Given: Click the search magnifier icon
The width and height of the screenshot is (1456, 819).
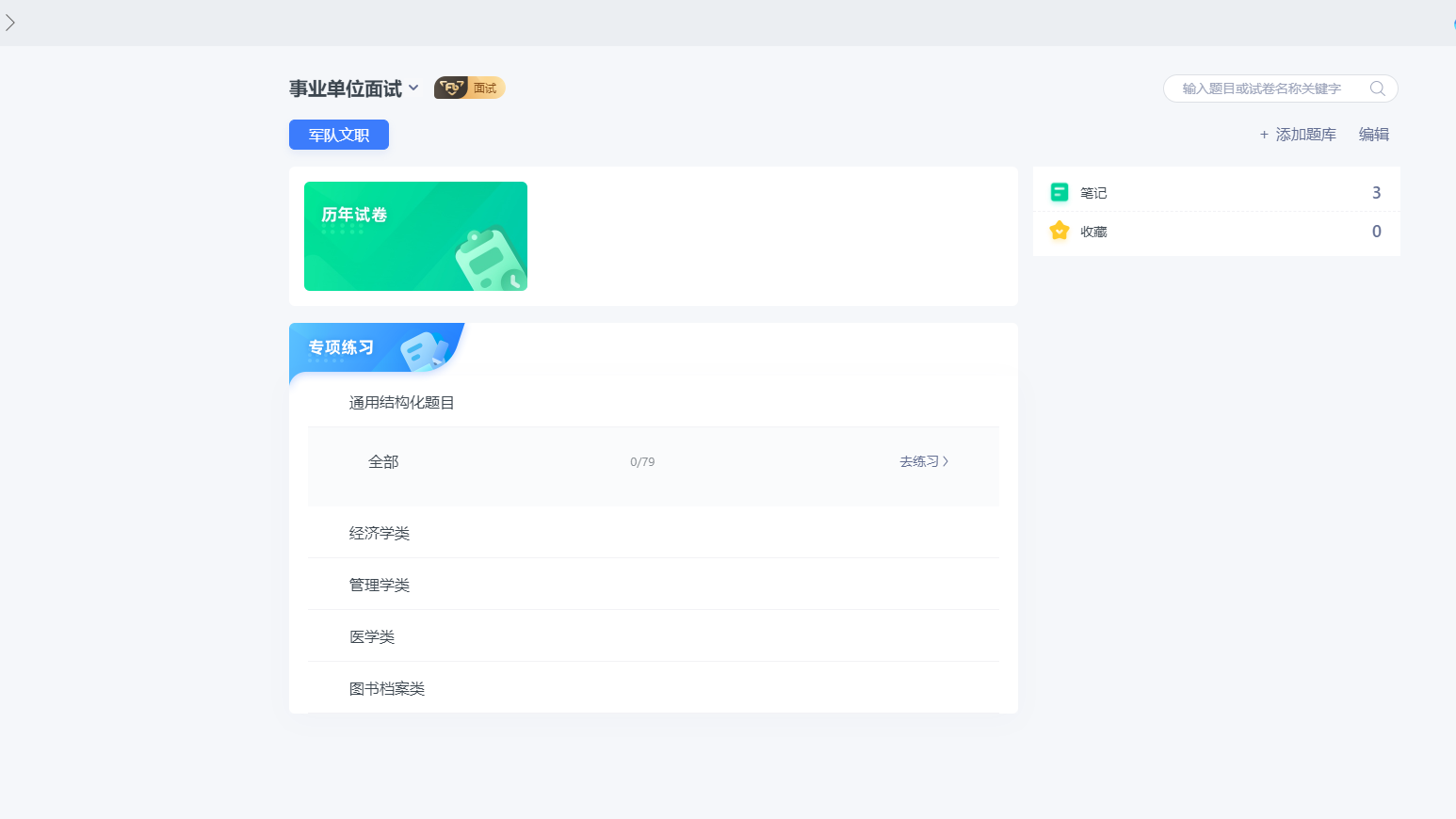Looking at the screenshot, I should click(1377, 88).
